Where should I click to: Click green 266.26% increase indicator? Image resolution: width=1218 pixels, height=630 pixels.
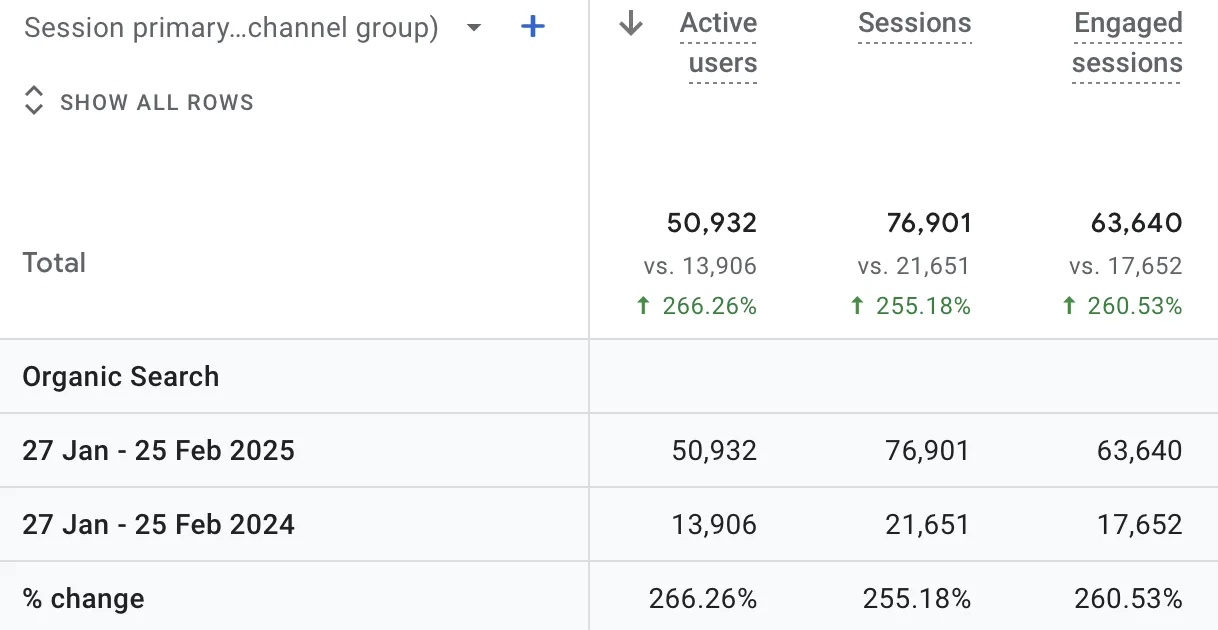(696, 306)
